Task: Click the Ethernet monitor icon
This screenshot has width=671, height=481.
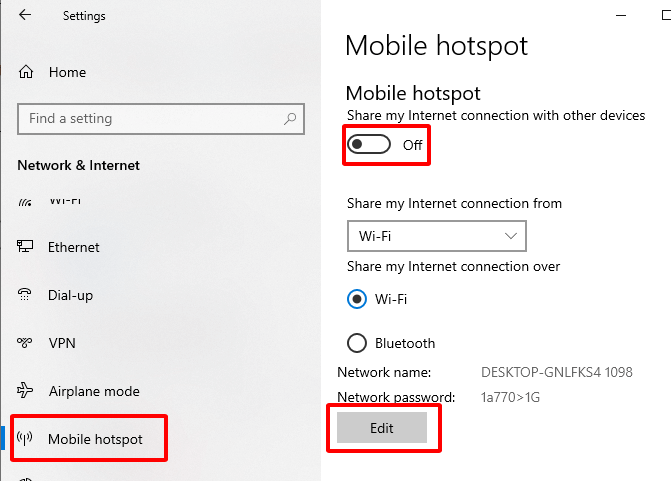Action: click(26, 247)
